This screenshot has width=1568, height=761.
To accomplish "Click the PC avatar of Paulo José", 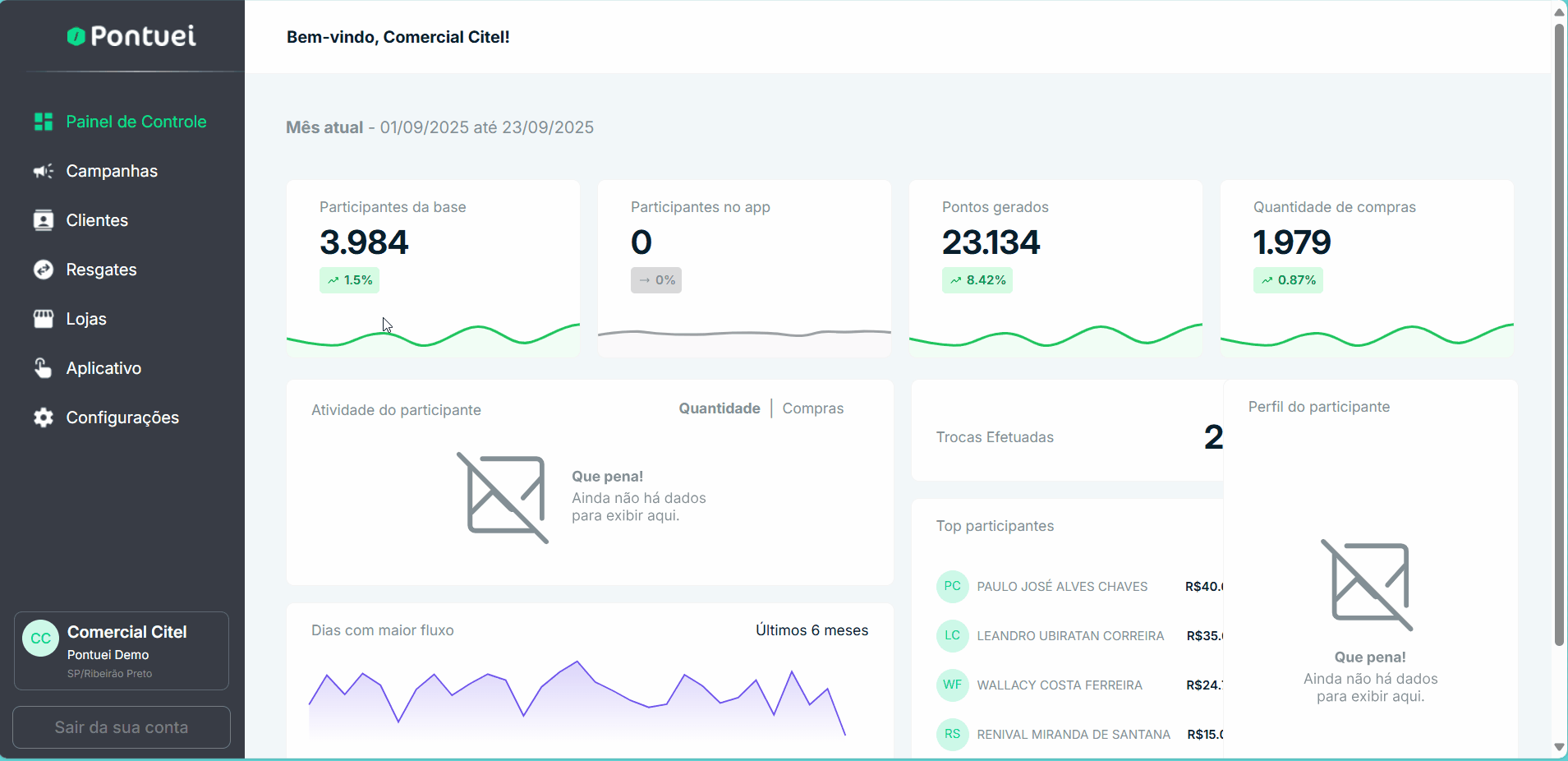I will (x=952, y=587).
